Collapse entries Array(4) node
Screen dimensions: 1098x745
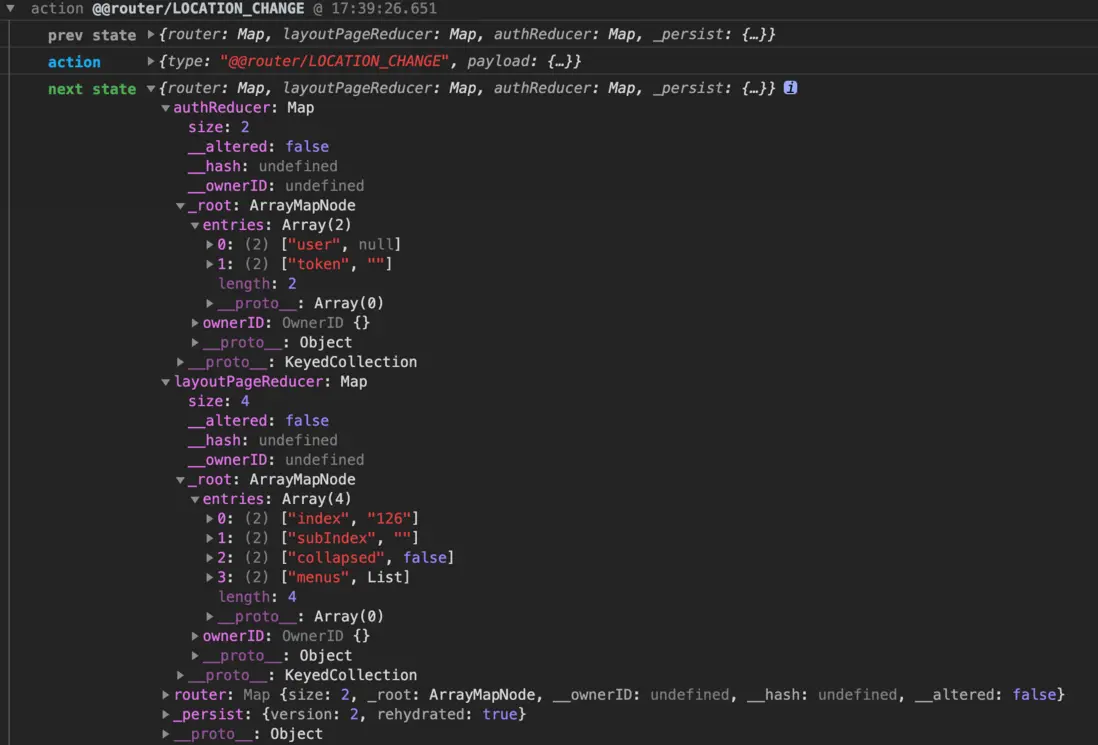tap(195, 499)
